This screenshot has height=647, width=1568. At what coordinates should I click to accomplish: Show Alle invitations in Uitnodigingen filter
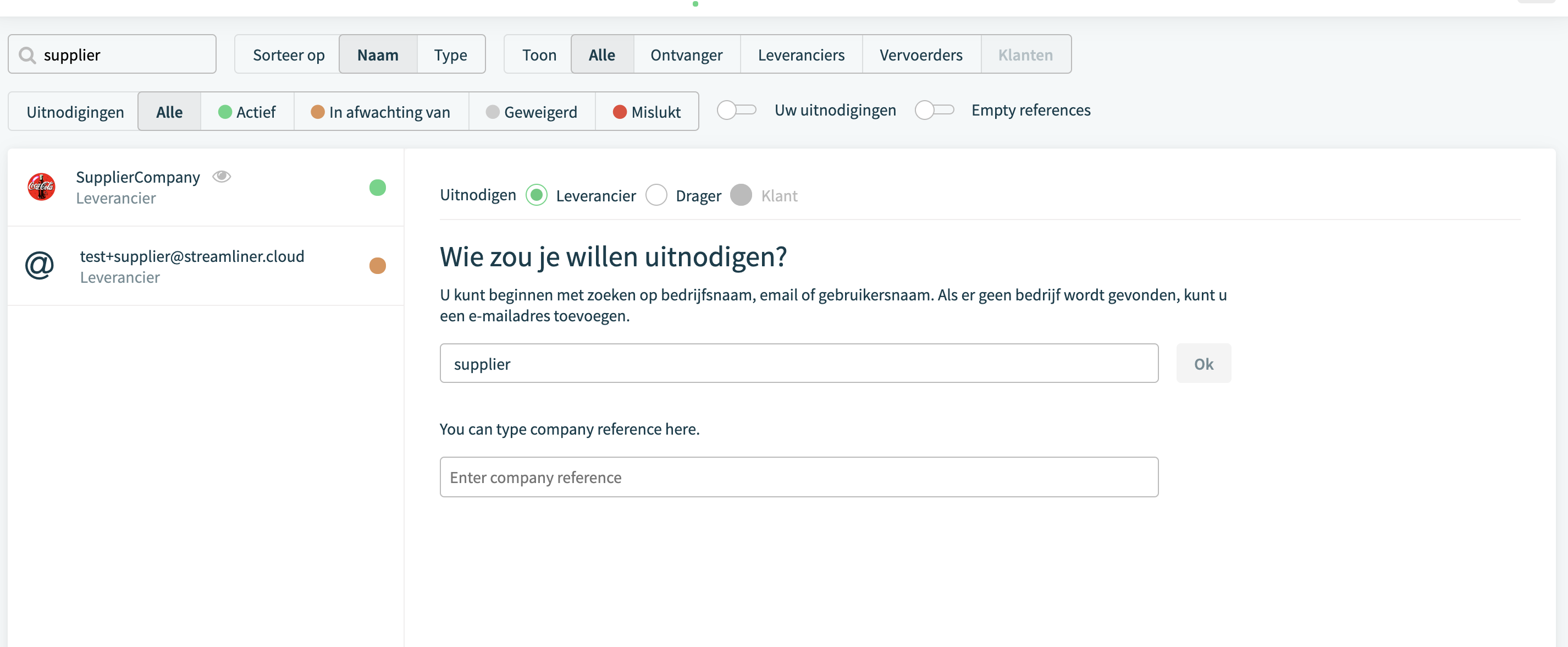[169, 112]
